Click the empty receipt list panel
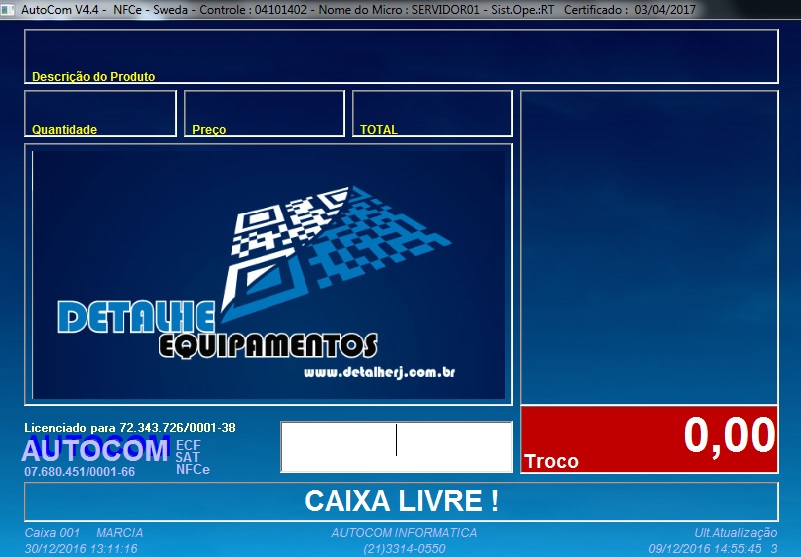This screenshot has width=801, height=557. pos(649,248)
